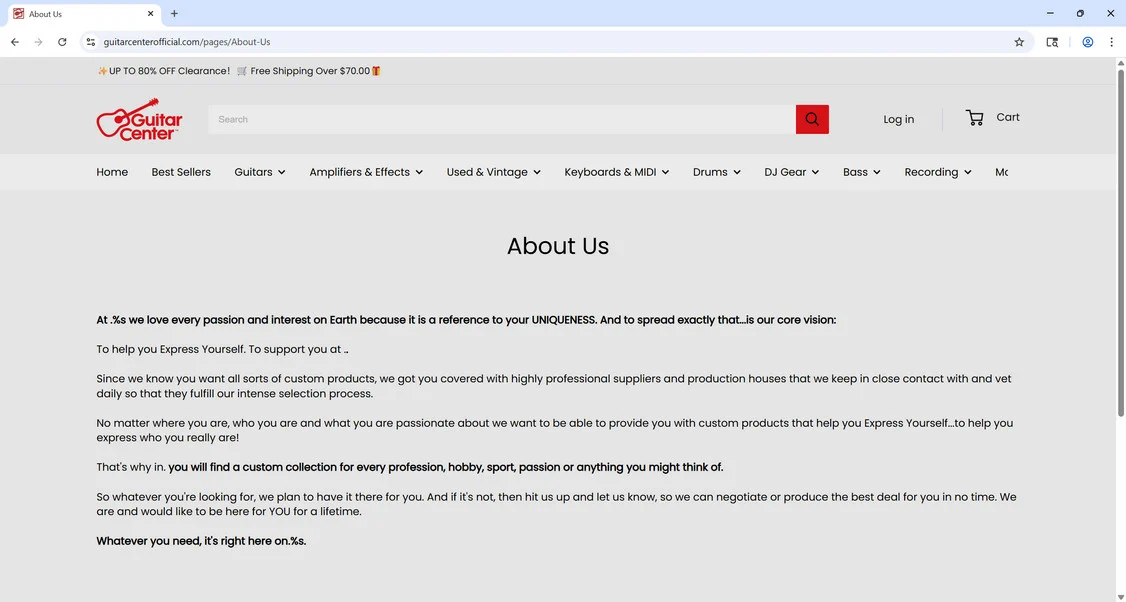
Task: Expand the DJ Gear menu
Action: pyautogui.click(x=792, y=172)
